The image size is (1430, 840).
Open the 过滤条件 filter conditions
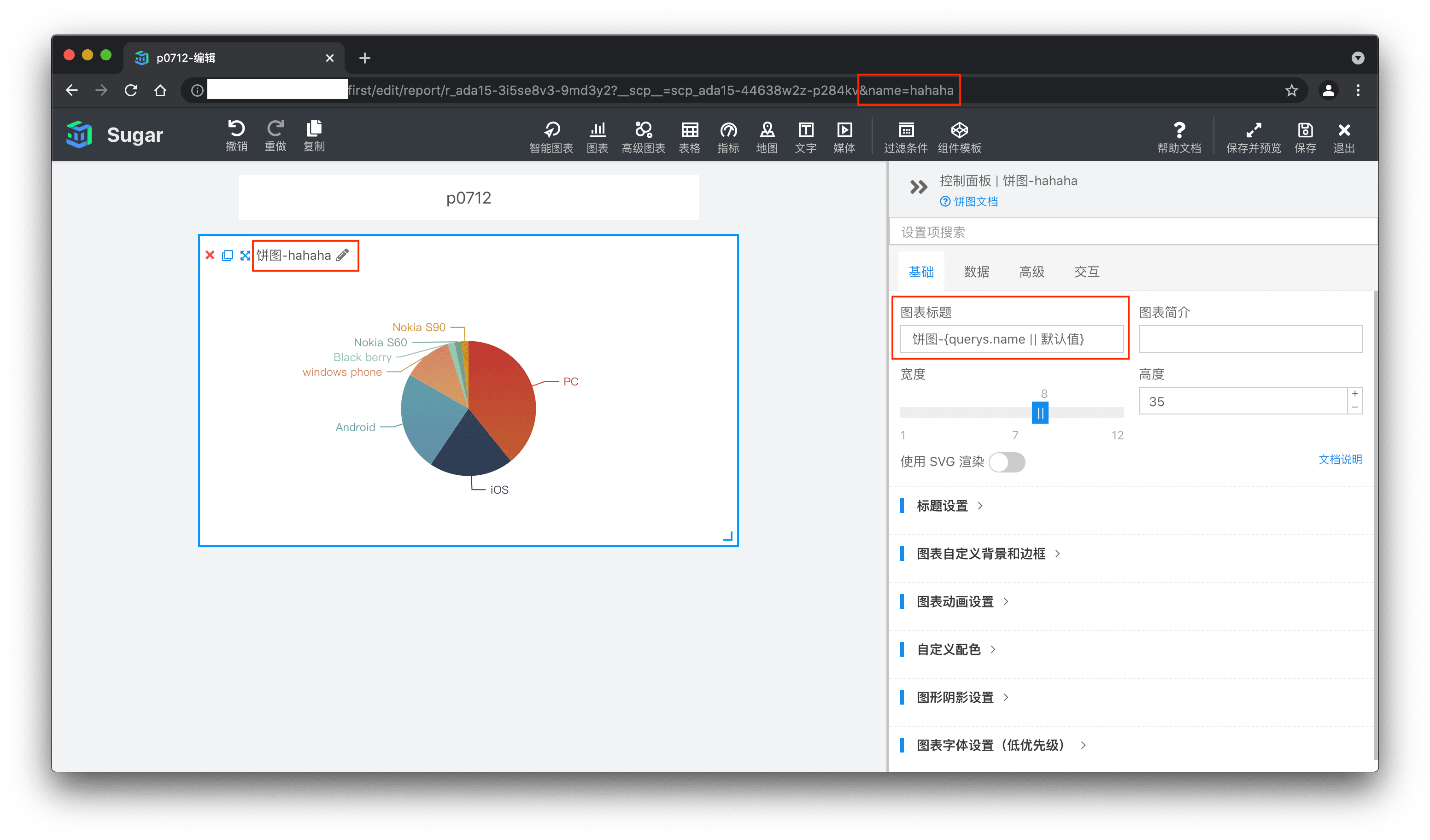[906, 137]
